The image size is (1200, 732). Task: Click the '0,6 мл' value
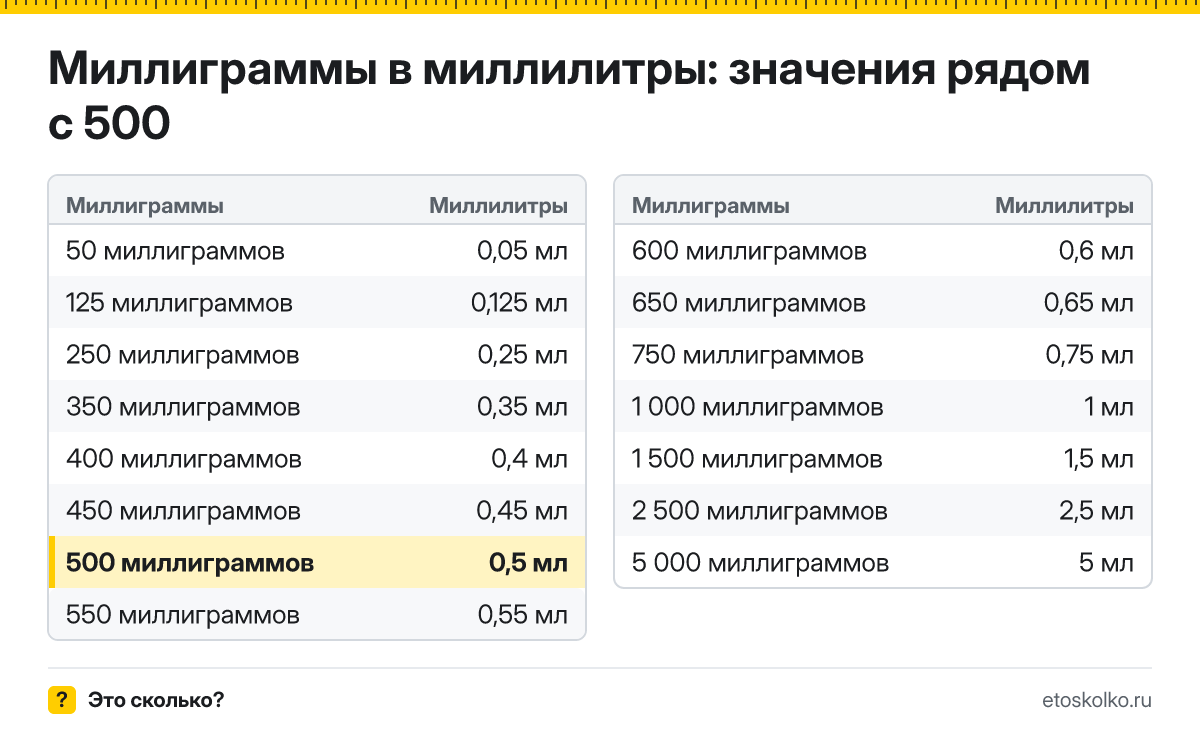point(1096,251)
